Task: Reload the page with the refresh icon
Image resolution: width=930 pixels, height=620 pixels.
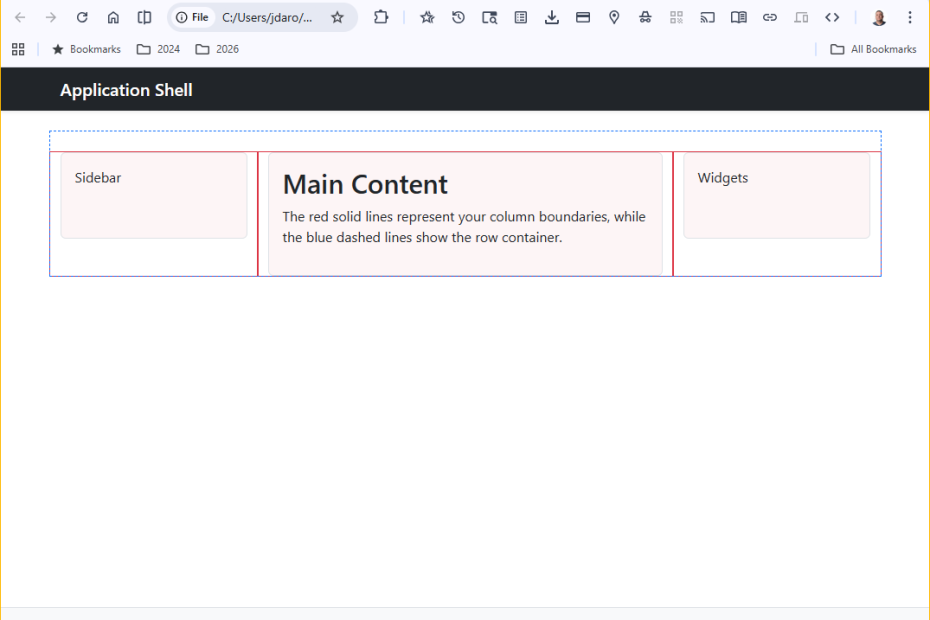Action: pos(82,17)
